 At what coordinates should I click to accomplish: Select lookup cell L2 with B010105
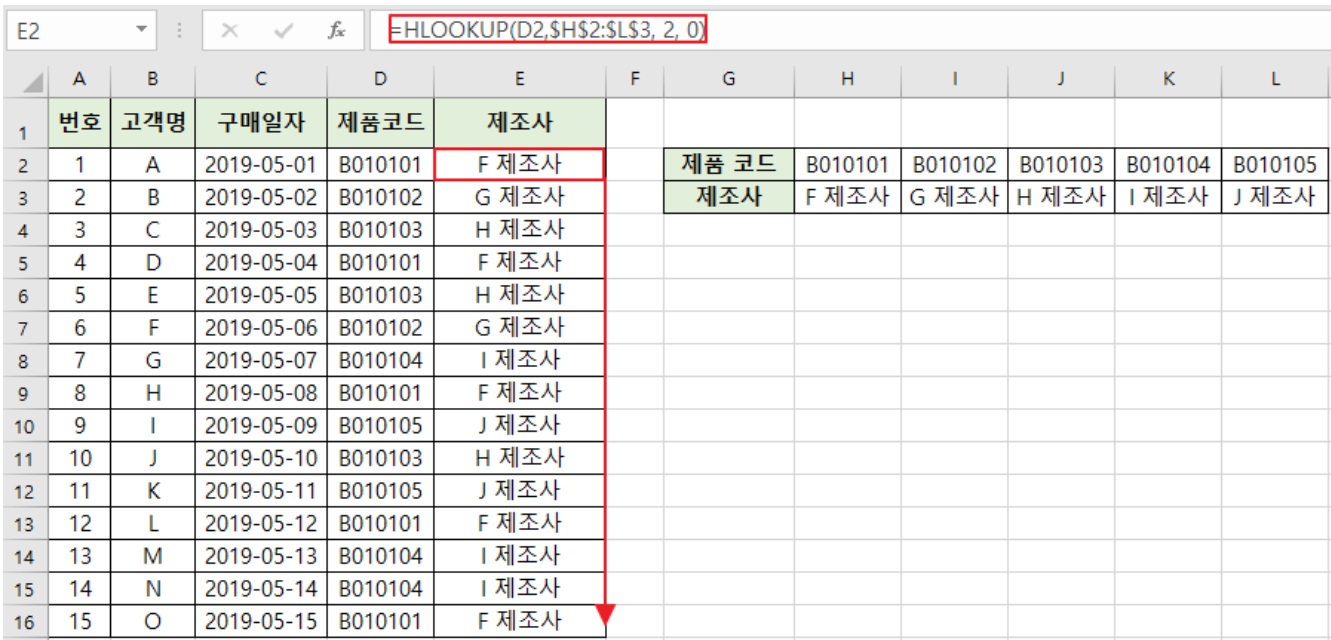coord(1275,164)
